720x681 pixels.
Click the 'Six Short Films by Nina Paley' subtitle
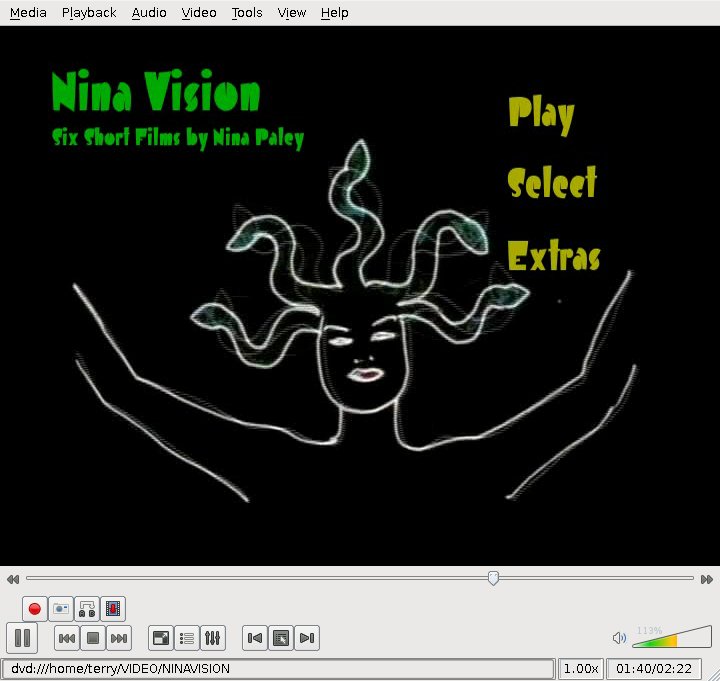tap(178, 138)
